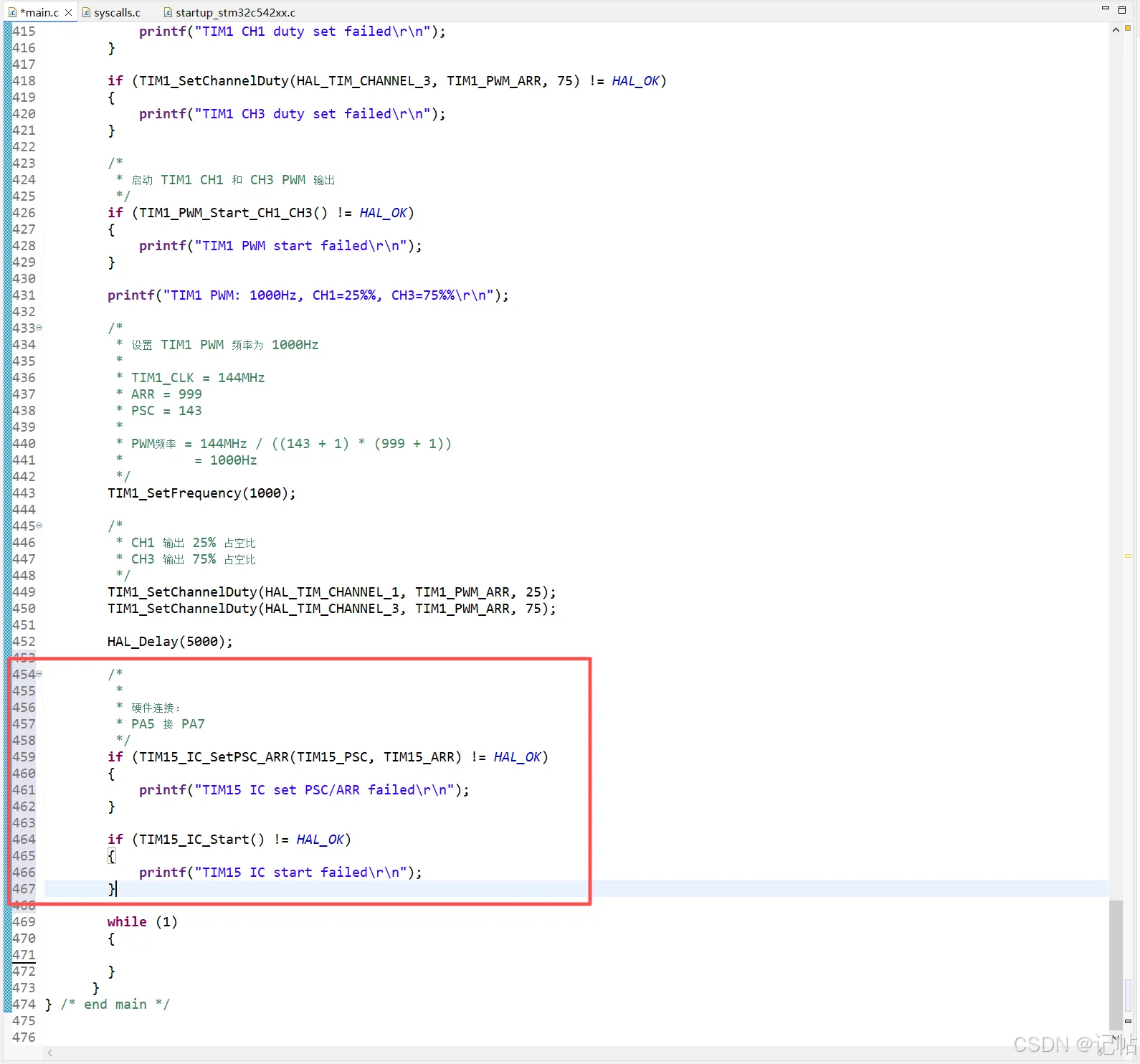Click the horizontal scrollbar left arrow
This screenshot has width=1140, height=1064.
[x=50, y=1053]
